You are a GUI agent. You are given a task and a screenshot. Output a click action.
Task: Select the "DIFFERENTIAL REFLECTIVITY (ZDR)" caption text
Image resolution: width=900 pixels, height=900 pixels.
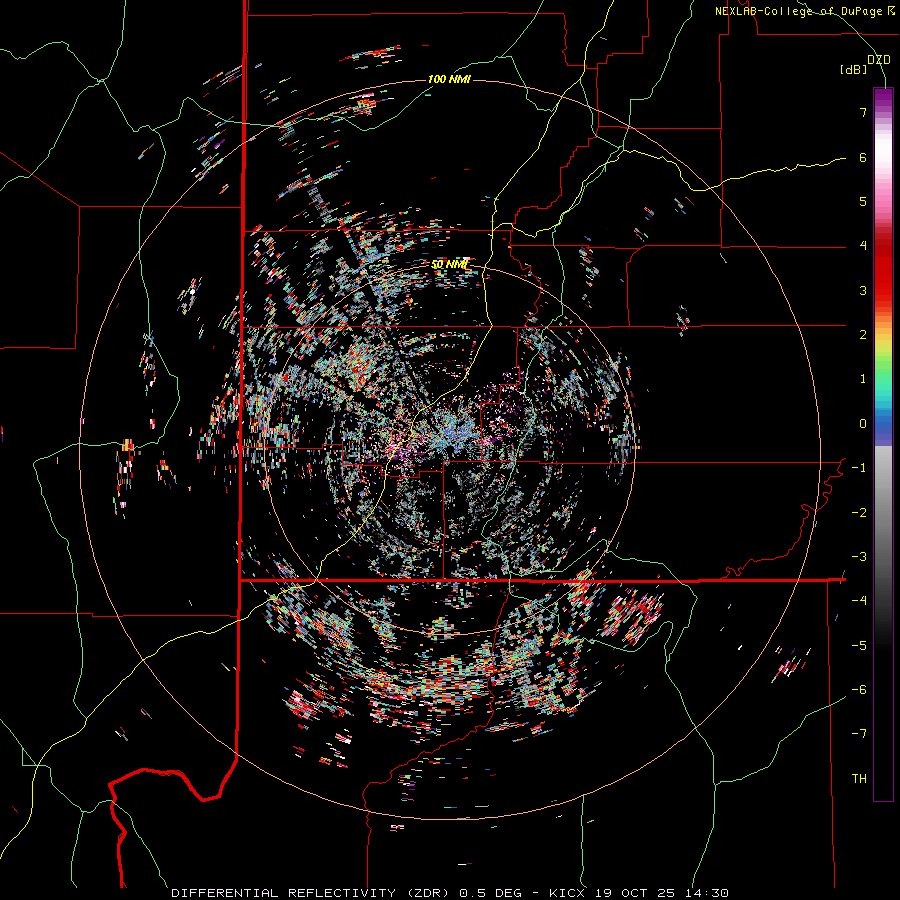(313, 893)
